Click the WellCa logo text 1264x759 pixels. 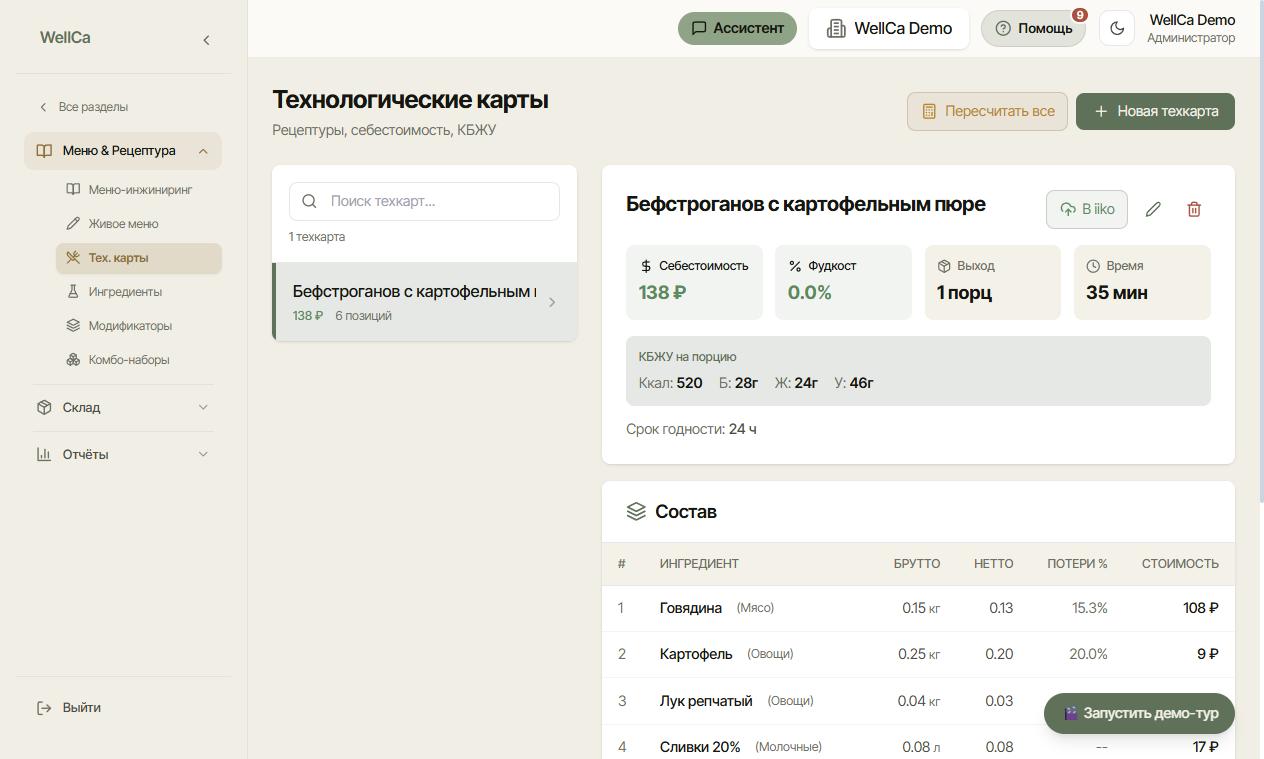(x=65, y=38)
